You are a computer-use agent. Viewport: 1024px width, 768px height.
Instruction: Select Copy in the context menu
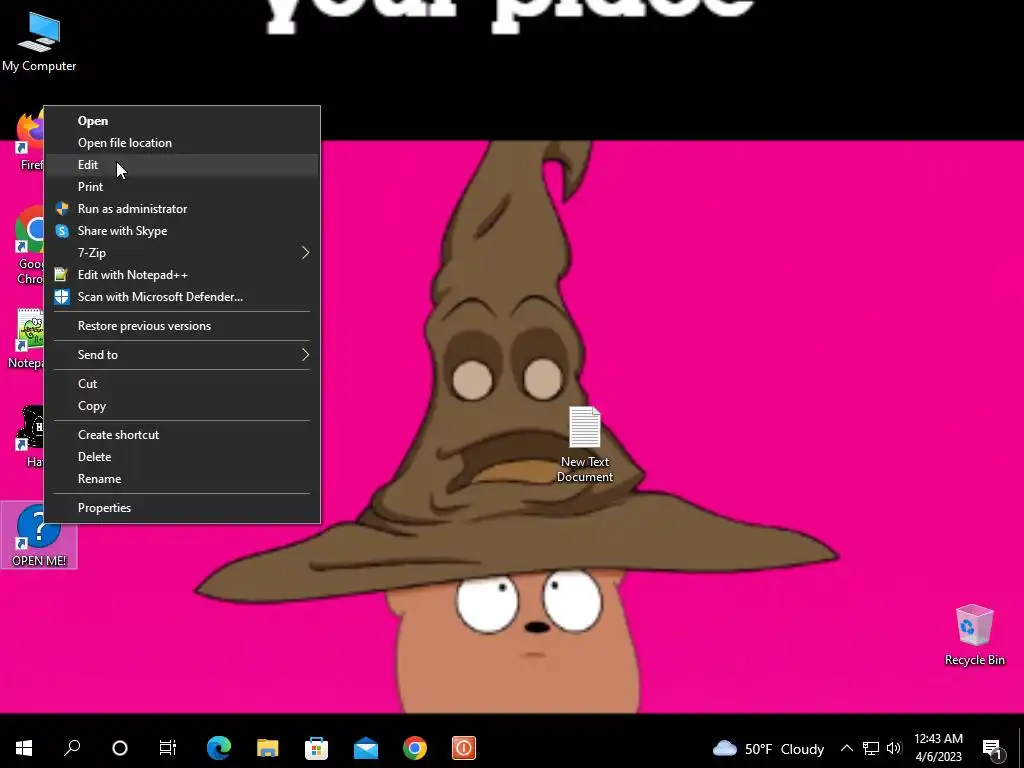tap(182, 406)
